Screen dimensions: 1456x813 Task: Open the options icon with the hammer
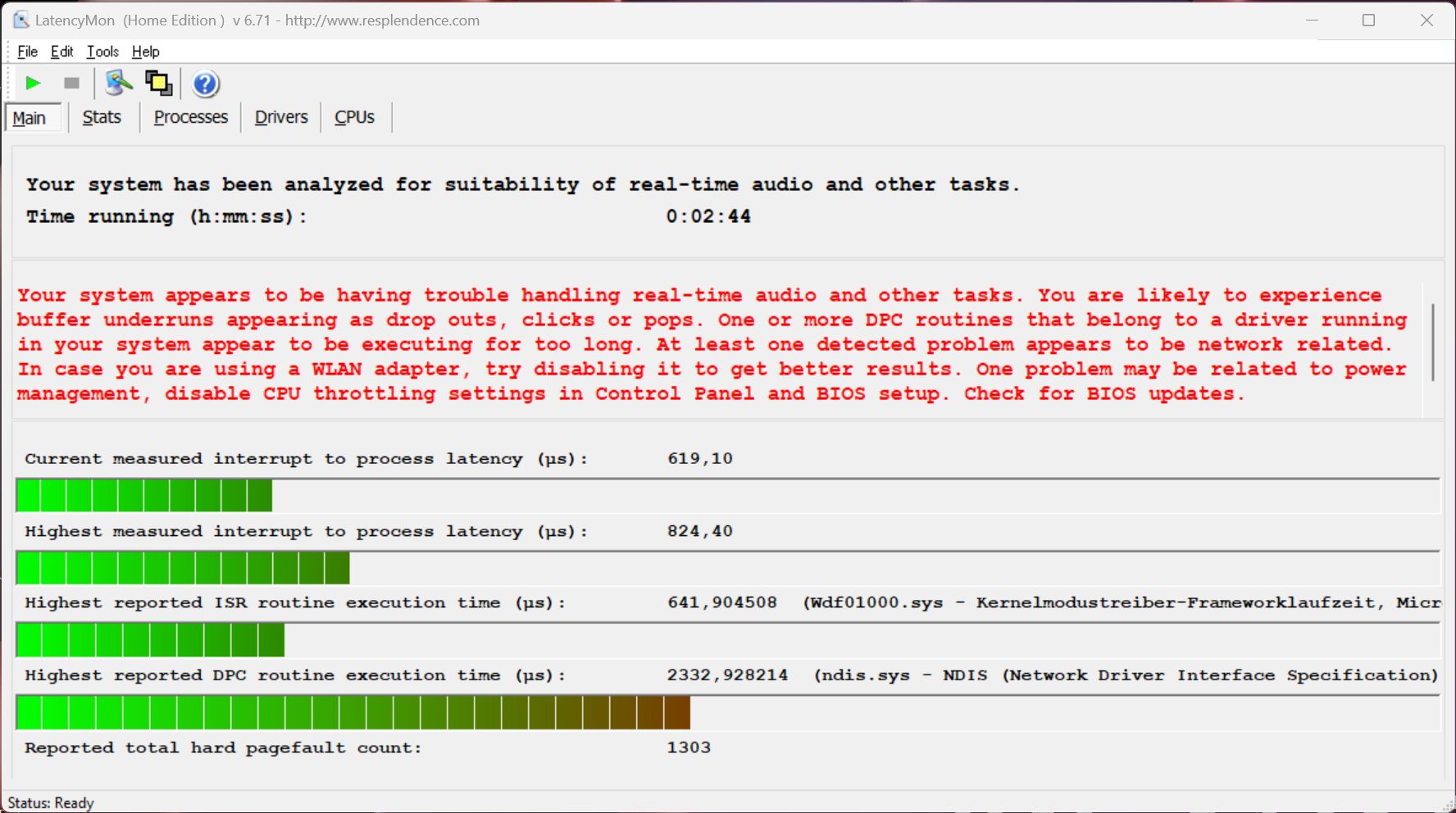(118, 84)
